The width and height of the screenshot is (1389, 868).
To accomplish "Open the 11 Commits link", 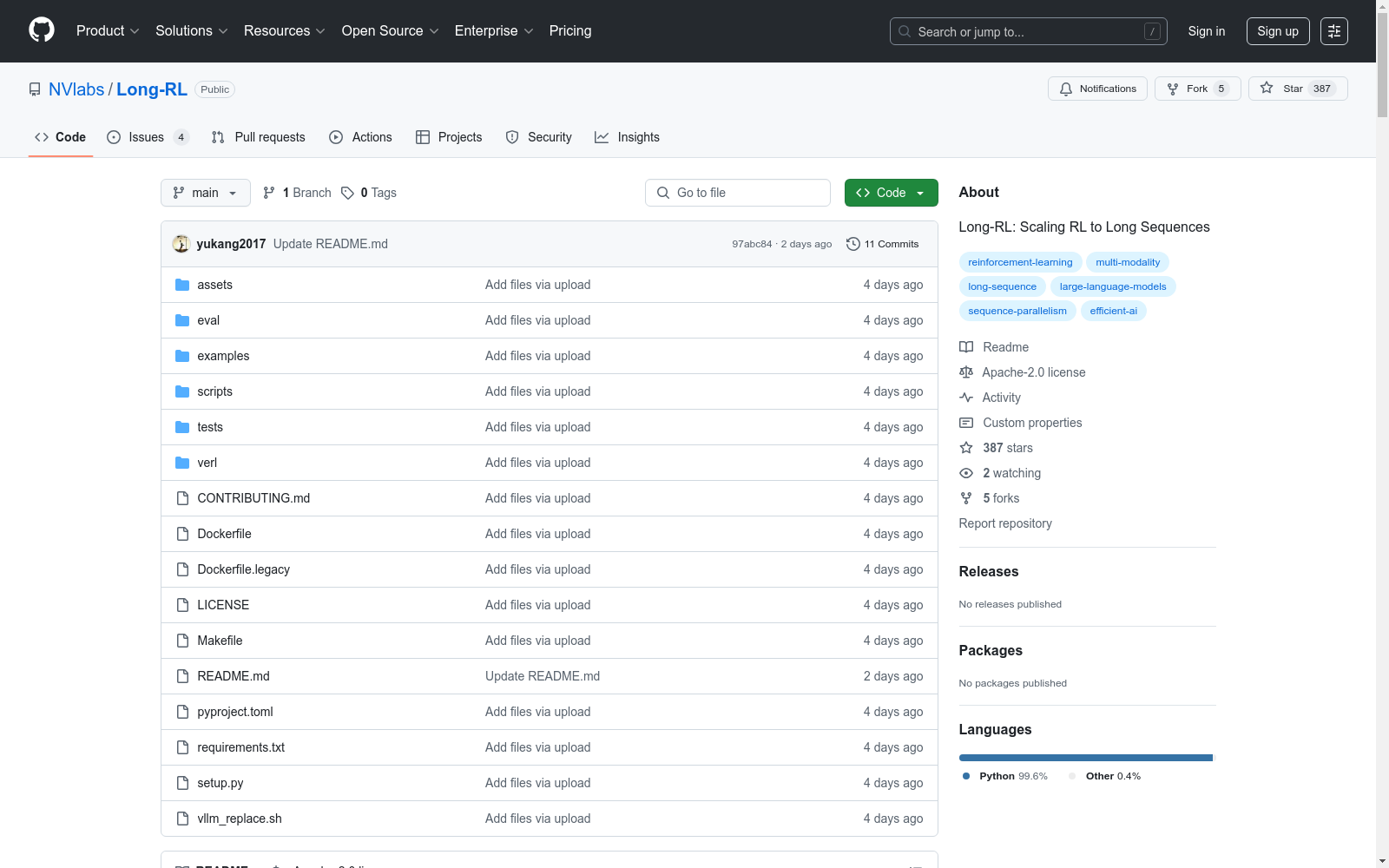I will pos(883,244).
